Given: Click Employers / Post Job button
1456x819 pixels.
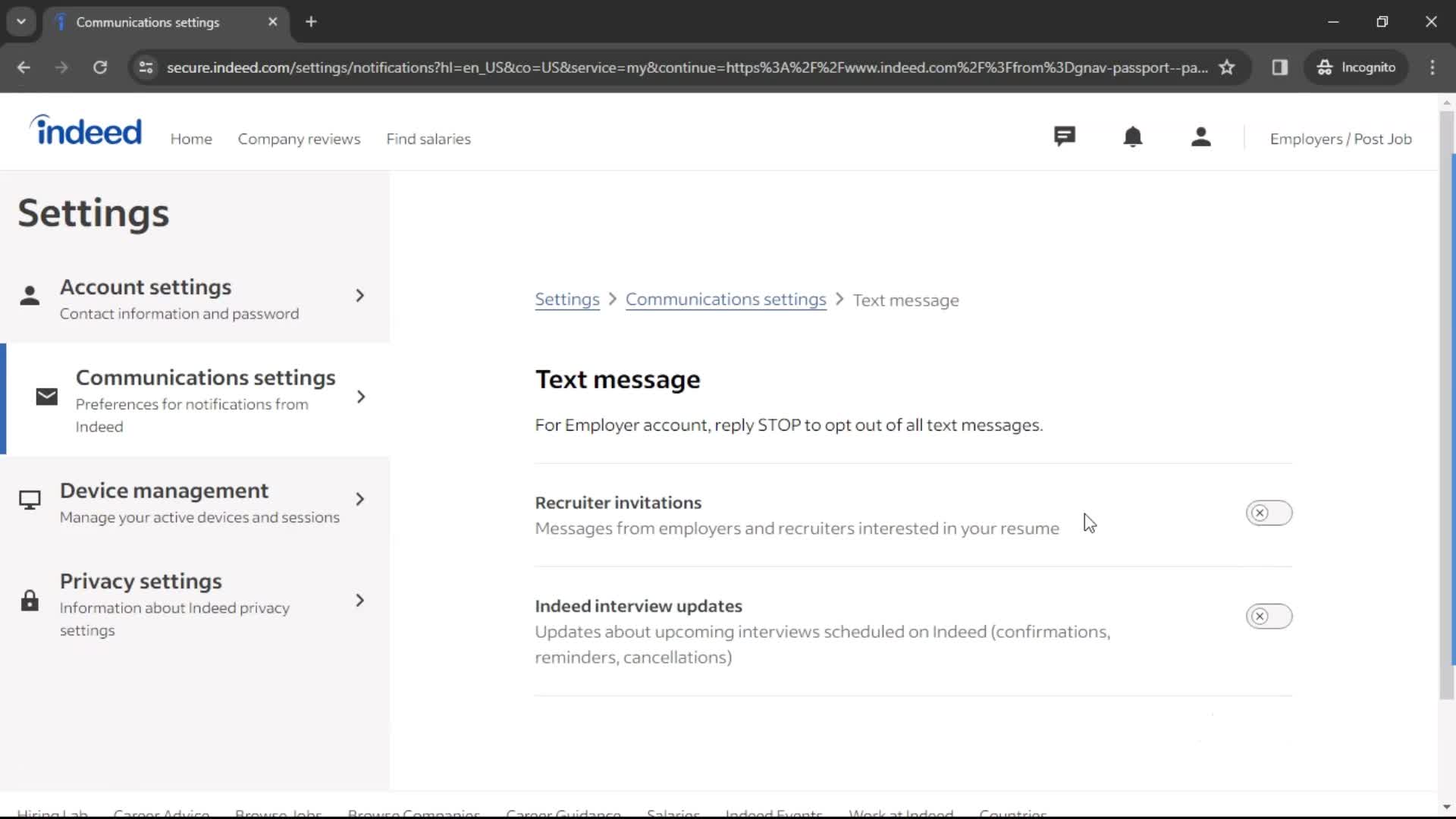Looking at the screenshot, I should [1341, 138].
